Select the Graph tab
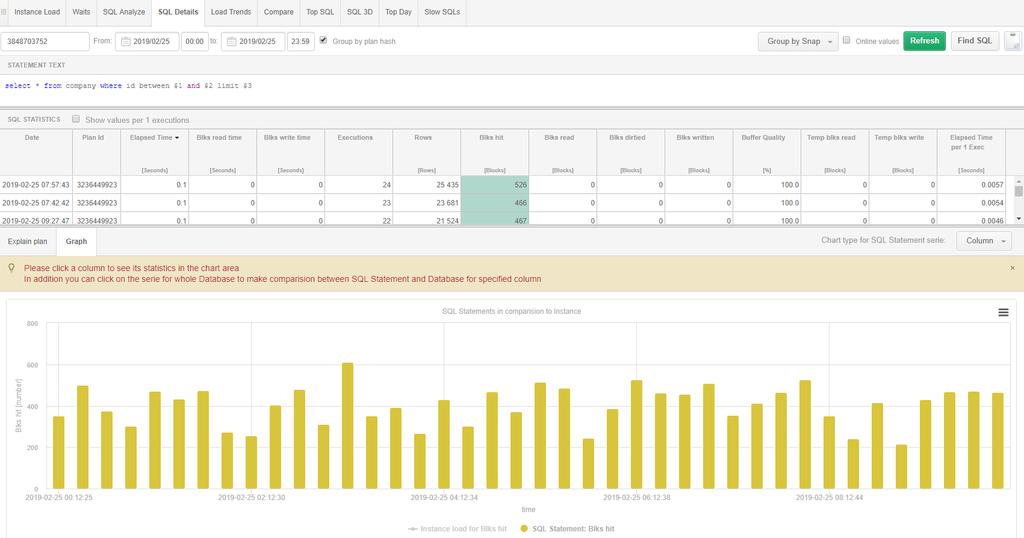Screen dimensions: 1024x538 click(x=76, y=242)
